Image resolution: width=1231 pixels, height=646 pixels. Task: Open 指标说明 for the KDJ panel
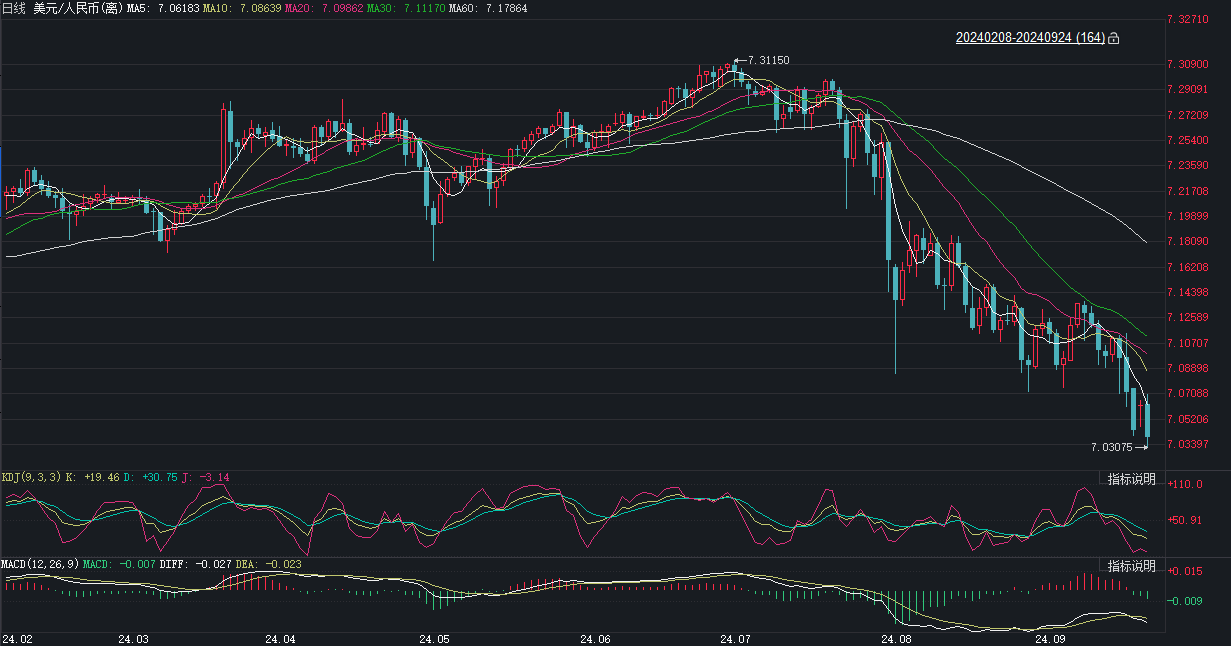pyautogui.click(x=1131, y=480)
